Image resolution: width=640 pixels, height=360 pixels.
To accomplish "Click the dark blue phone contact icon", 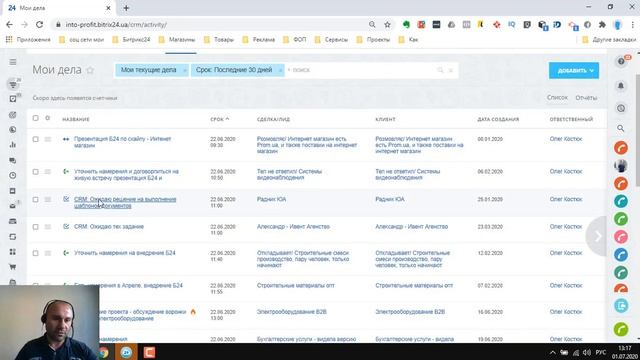I will pos(621,255).
